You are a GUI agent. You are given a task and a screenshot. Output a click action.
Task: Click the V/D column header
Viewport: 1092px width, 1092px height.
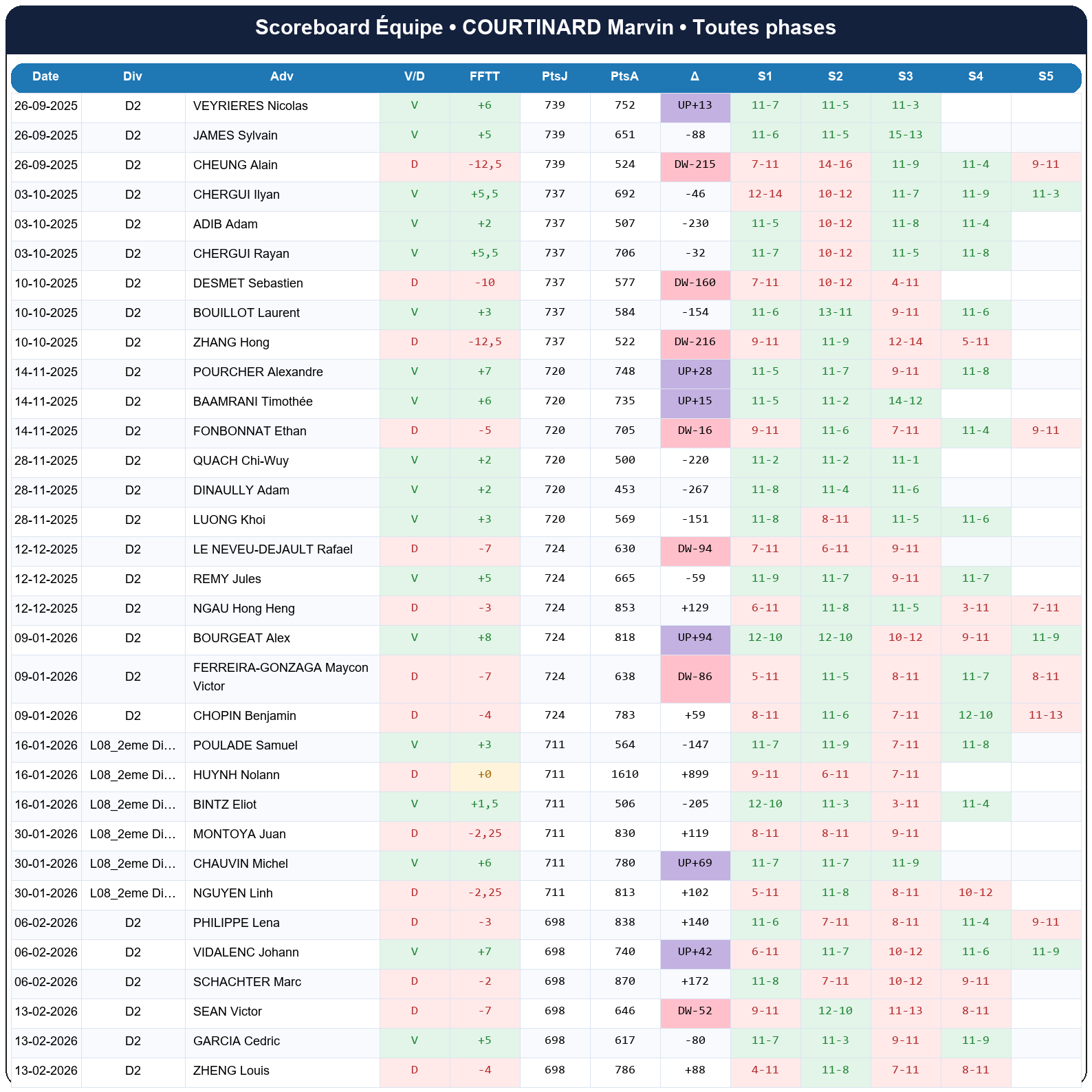414,76
